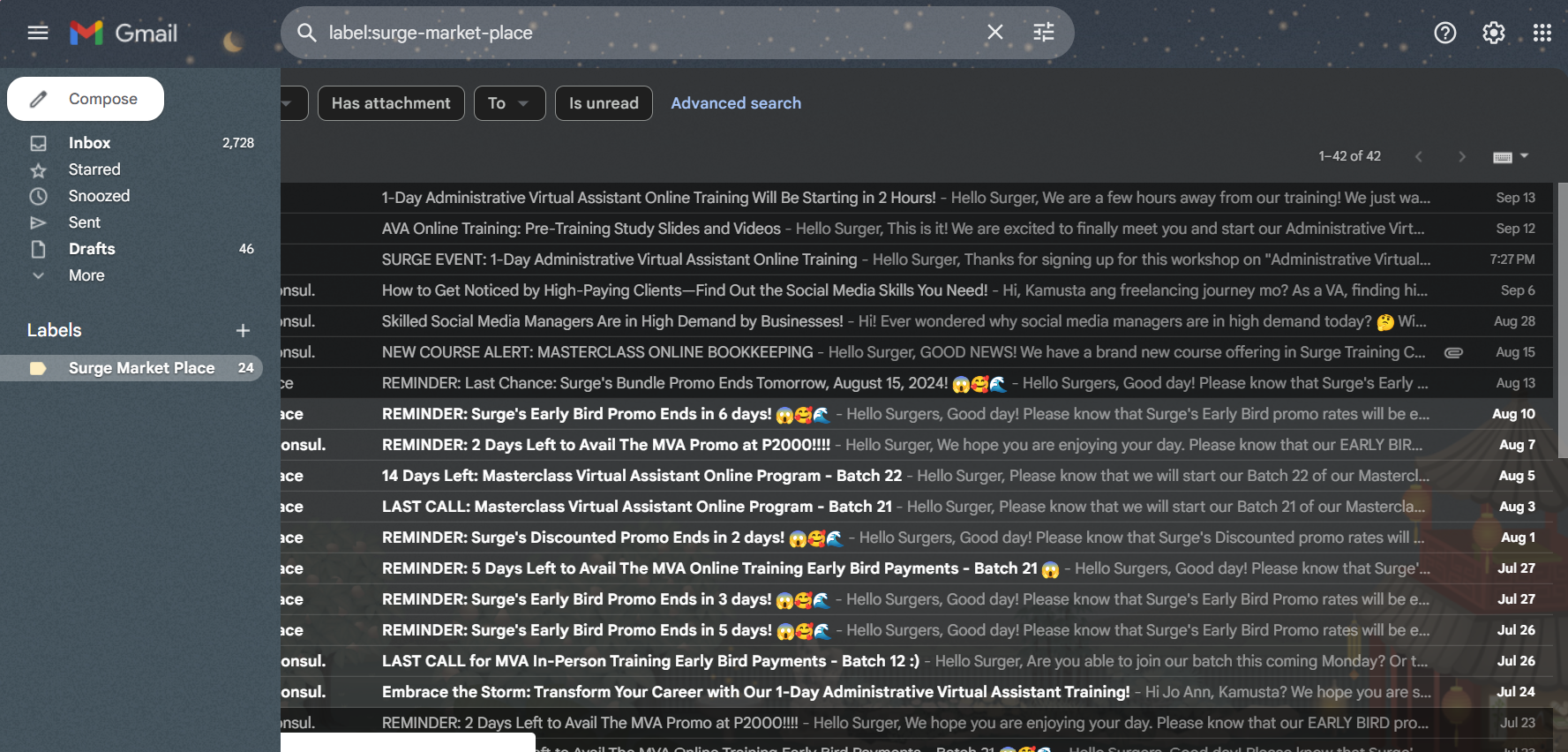This screenshot has width=1568, height=752.
Task: Open email 'How to Get Noticed by High-Paying Clients'
Action: pyautogui.click(x=917, y=290)
